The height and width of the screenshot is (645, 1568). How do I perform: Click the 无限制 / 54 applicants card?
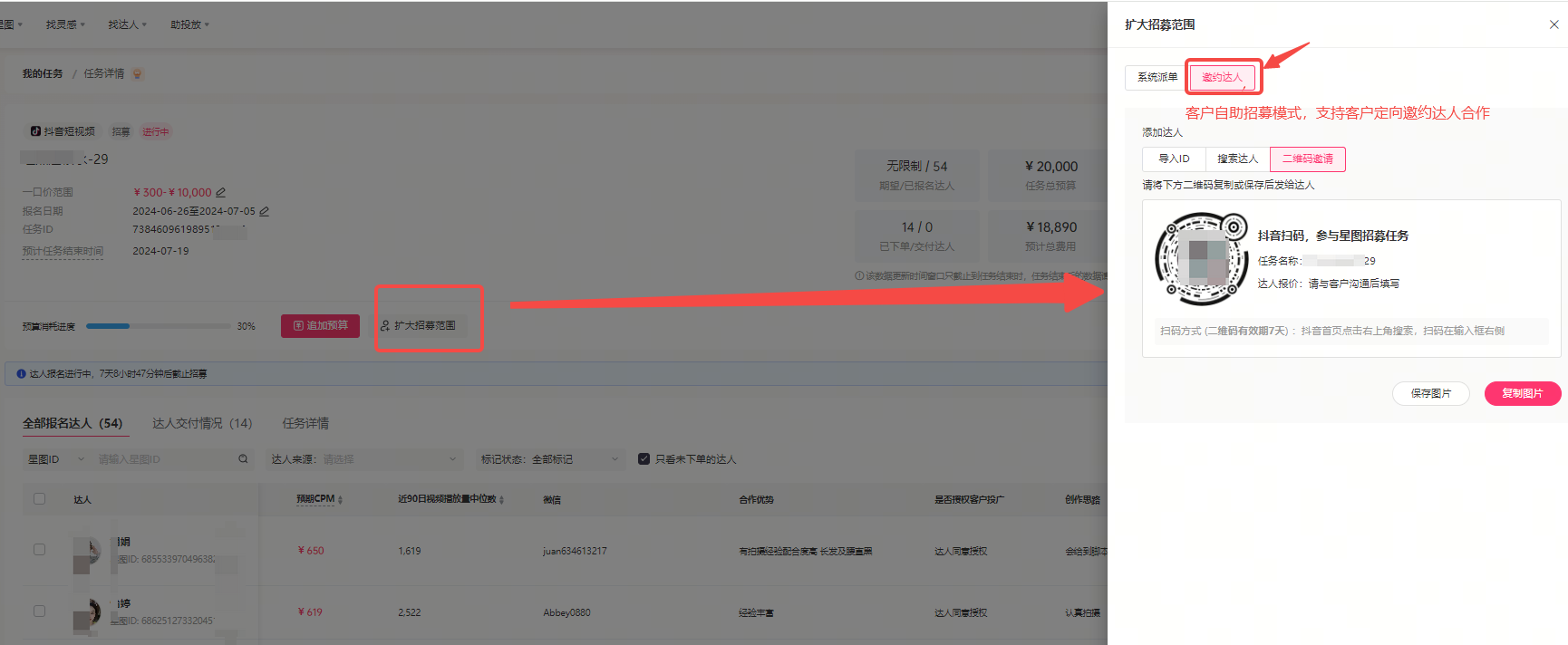(x=917, y=176)
